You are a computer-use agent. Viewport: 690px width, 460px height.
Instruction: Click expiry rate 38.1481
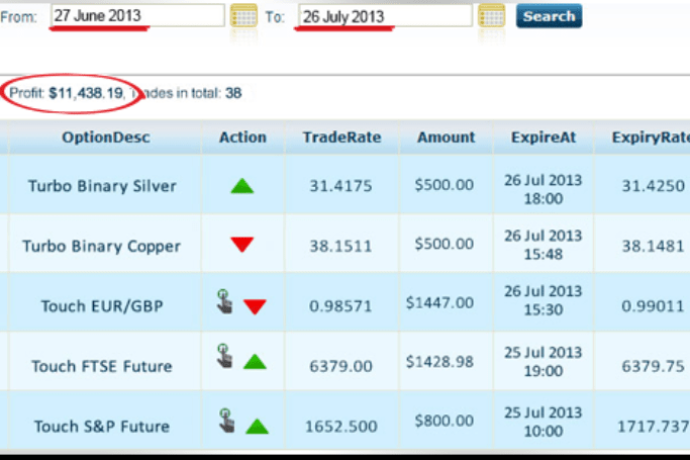pos(653,246)
